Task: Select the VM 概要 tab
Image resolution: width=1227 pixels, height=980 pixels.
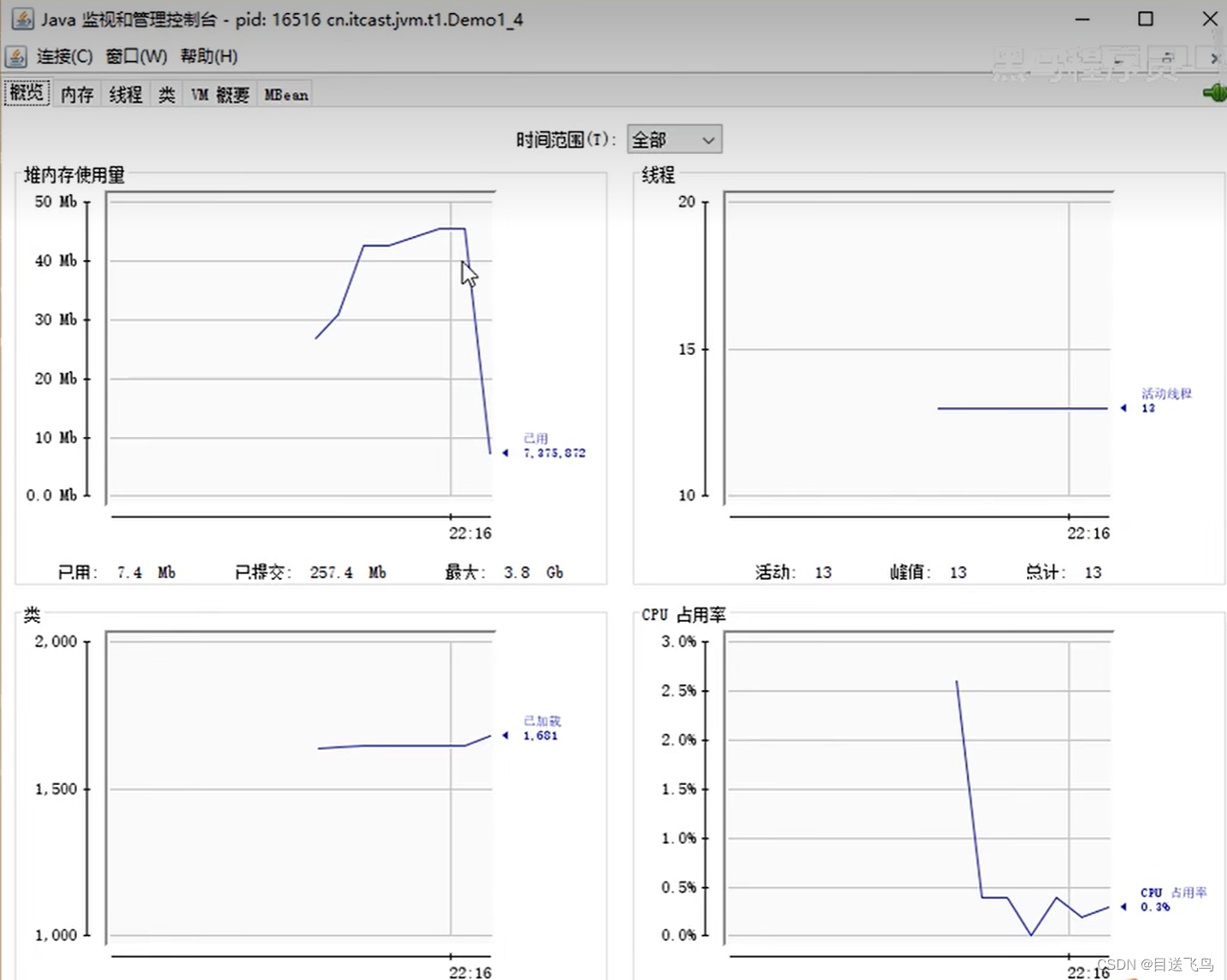Action: pos(219,93)
